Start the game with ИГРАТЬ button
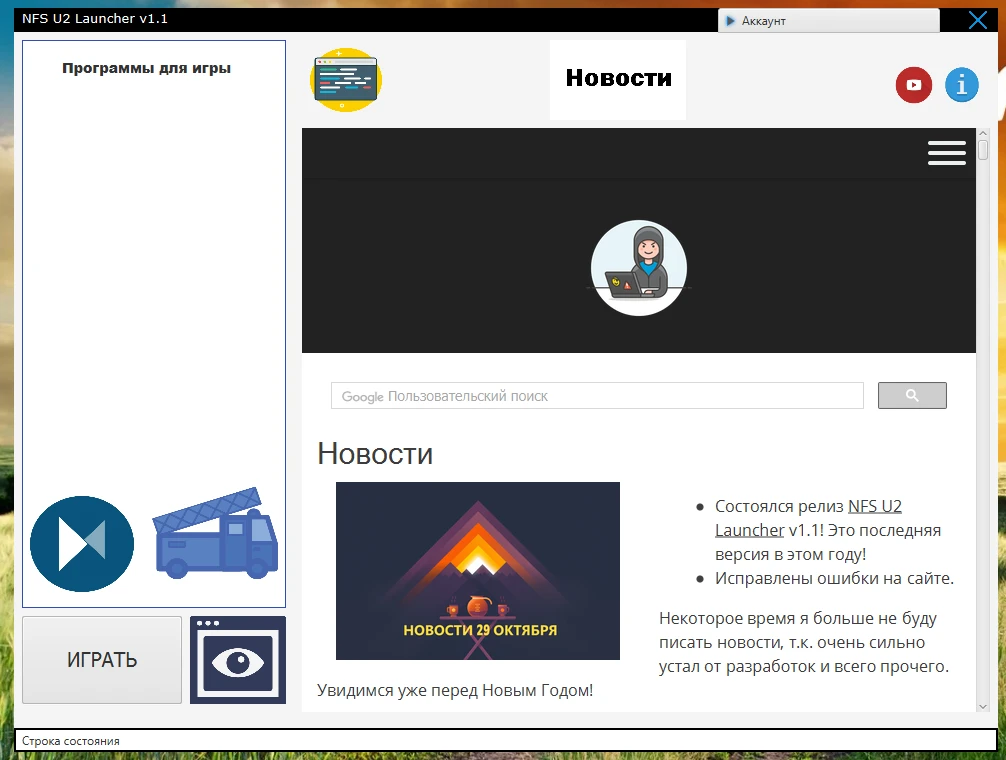Screen dimensions: 1006x760 (102, 660)
